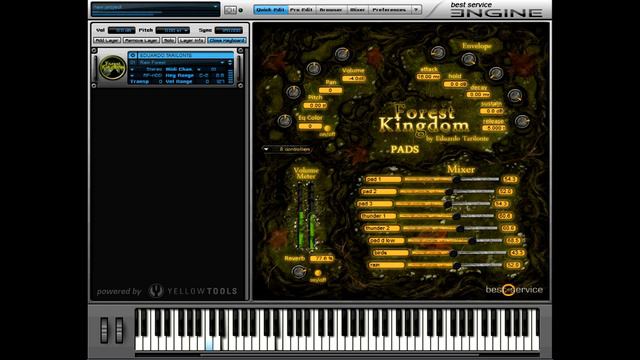Click the best service logo link
This screenshot has width=640, height=360.
514,289
